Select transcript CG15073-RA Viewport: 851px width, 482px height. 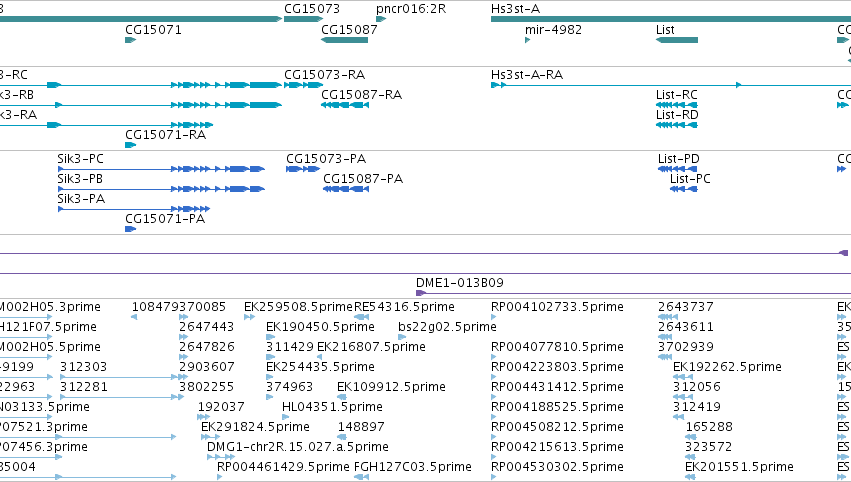click(x=303, y=85)
